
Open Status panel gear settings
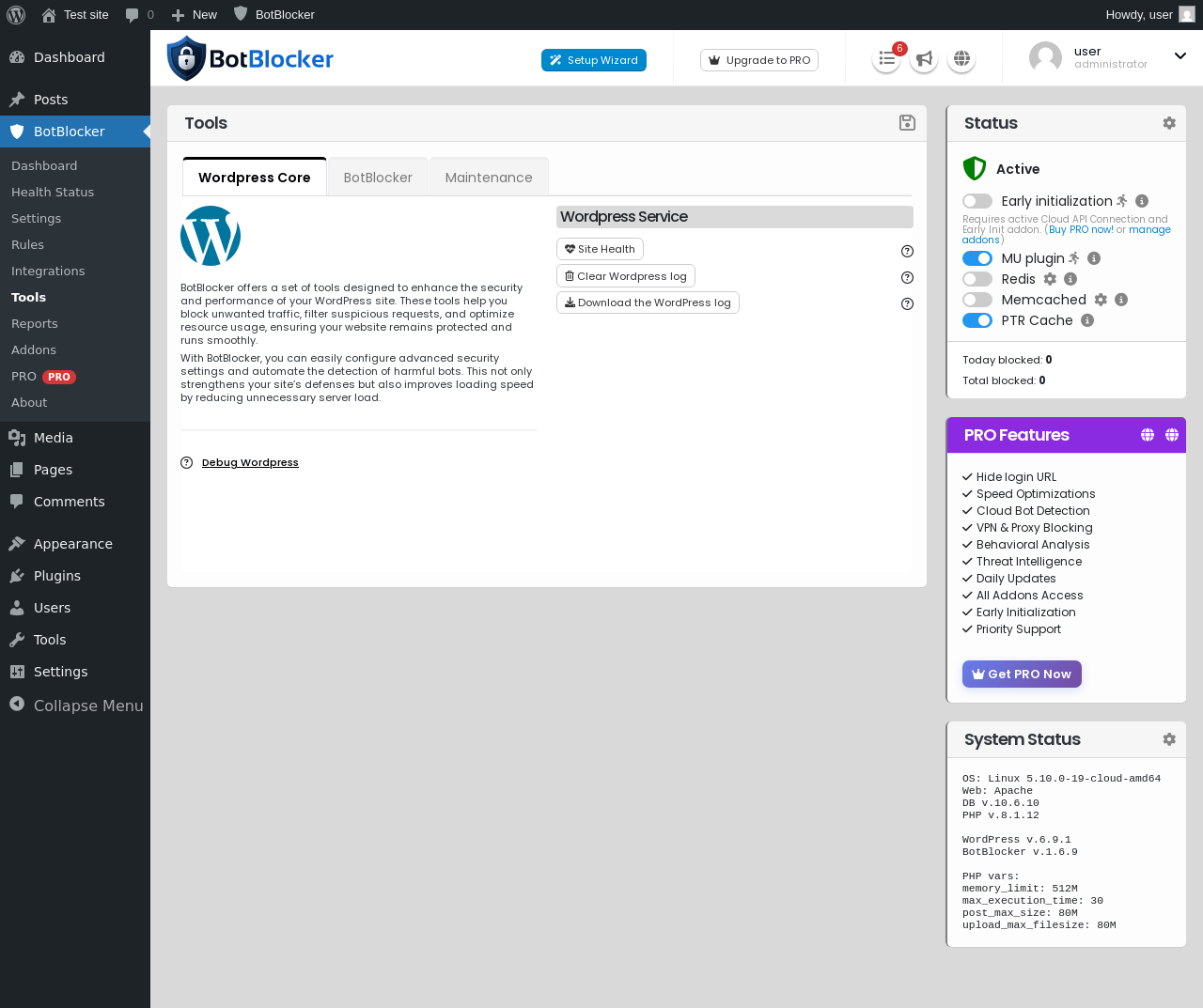1169,123
